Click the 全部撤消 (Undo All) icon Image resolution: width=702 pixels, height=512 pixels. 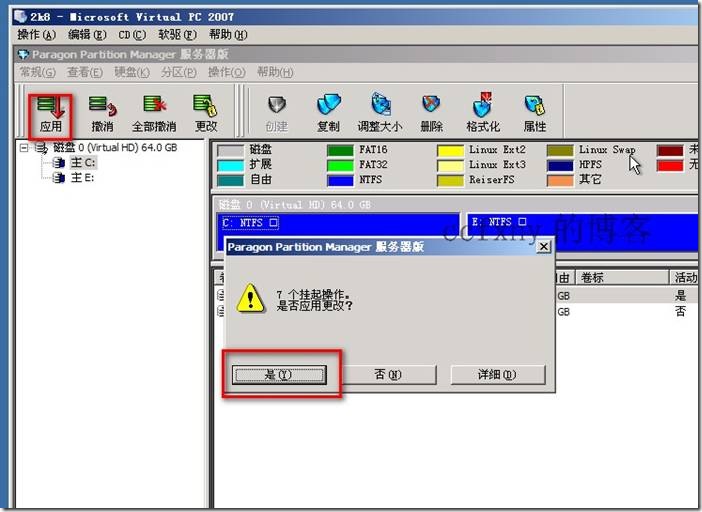(x=154, y=104)
